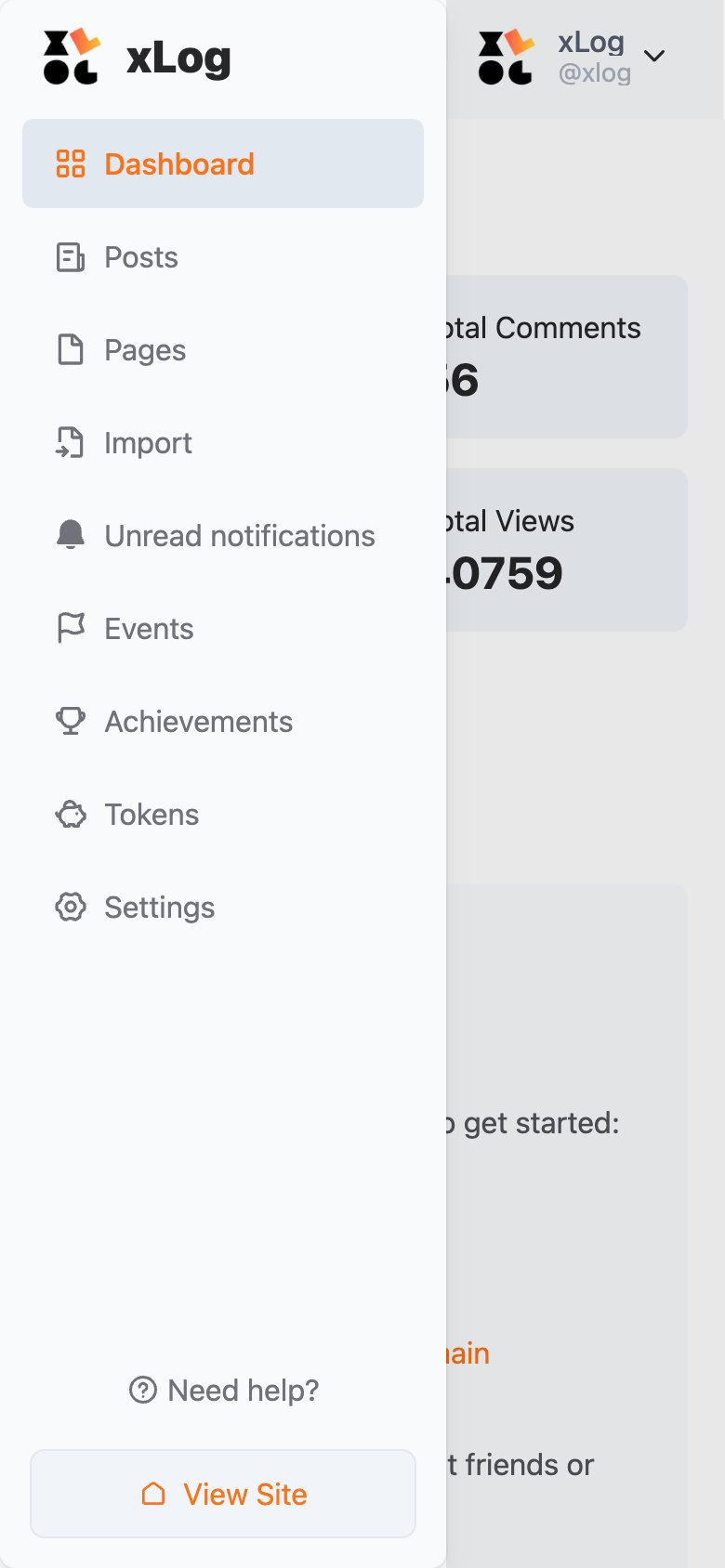Viewport: 725px width, 1568px height.
Task: Click the Import file arrow icon
Action: (71, 442)
